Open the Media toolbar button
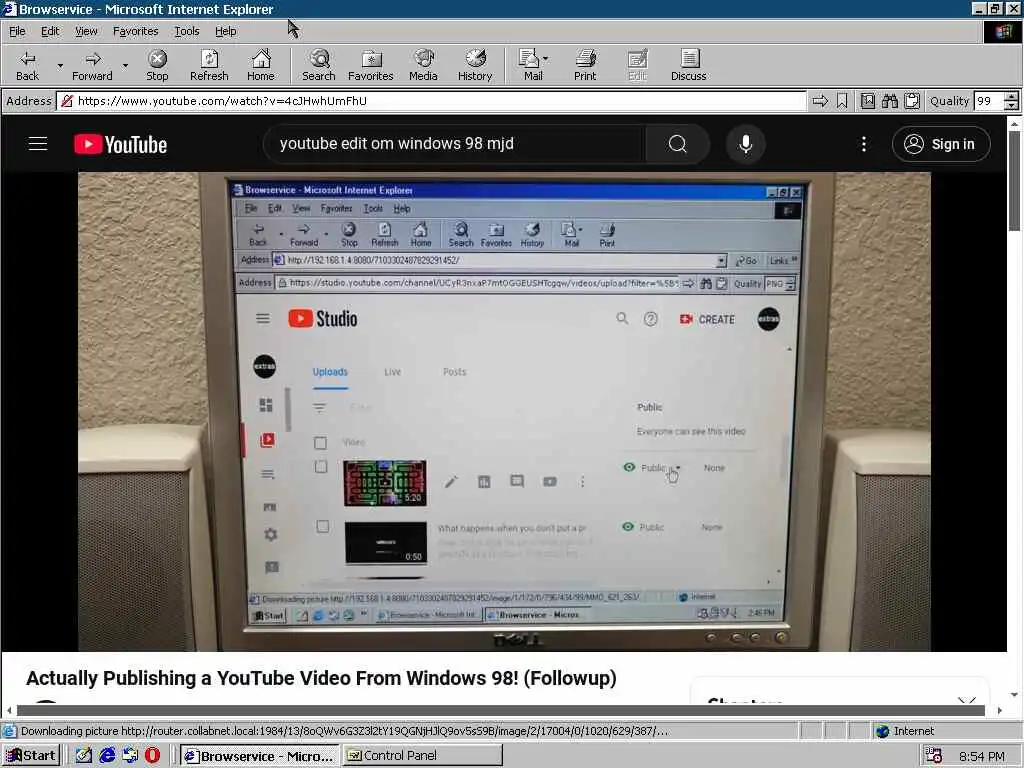The height and width of the screenshot is (768, 1024). click(x=423, y=65)
